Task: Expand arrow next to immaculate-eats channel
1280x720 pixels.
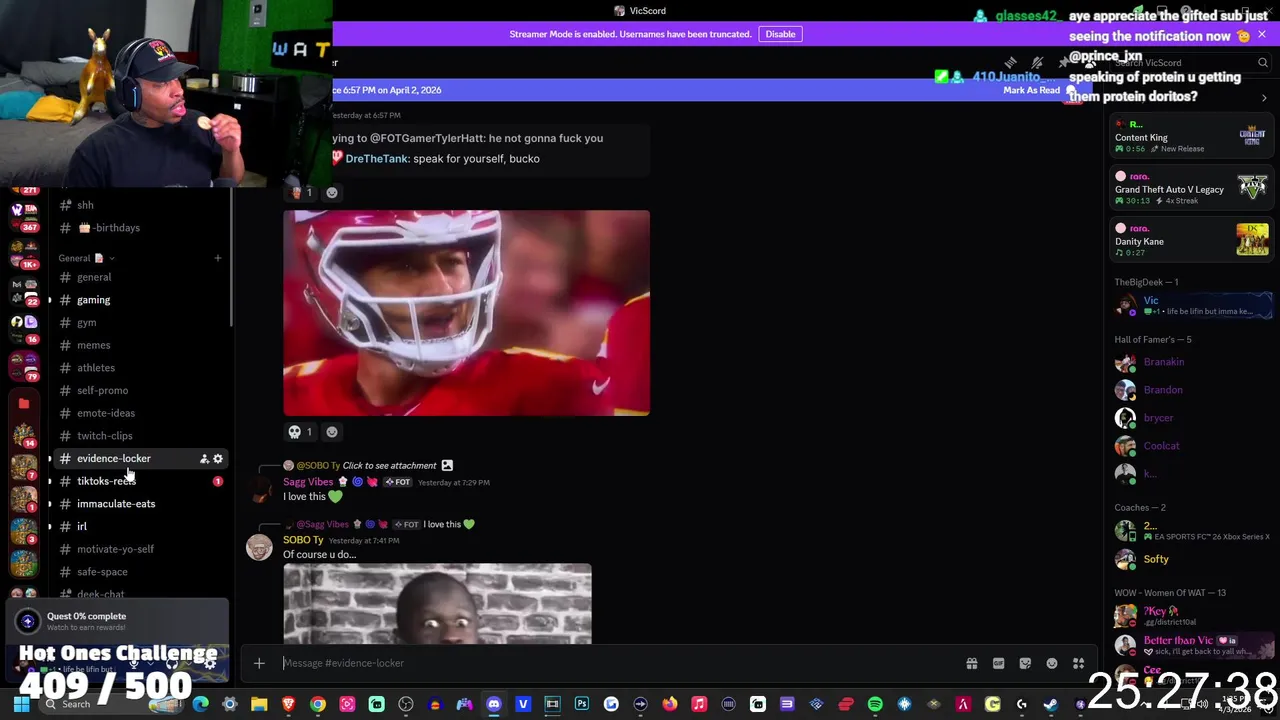Action: 50,504
